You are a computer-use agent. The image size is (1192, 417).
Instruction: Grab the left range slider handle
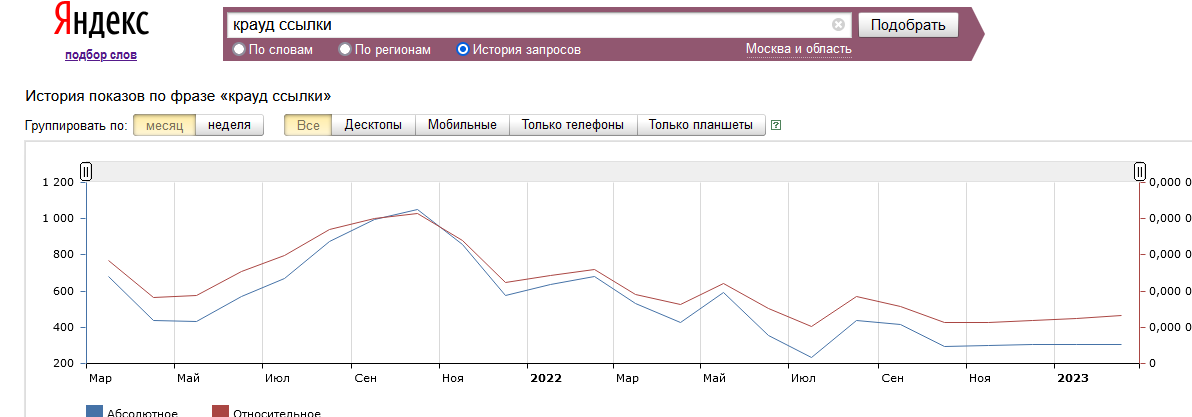click(86, 172)
